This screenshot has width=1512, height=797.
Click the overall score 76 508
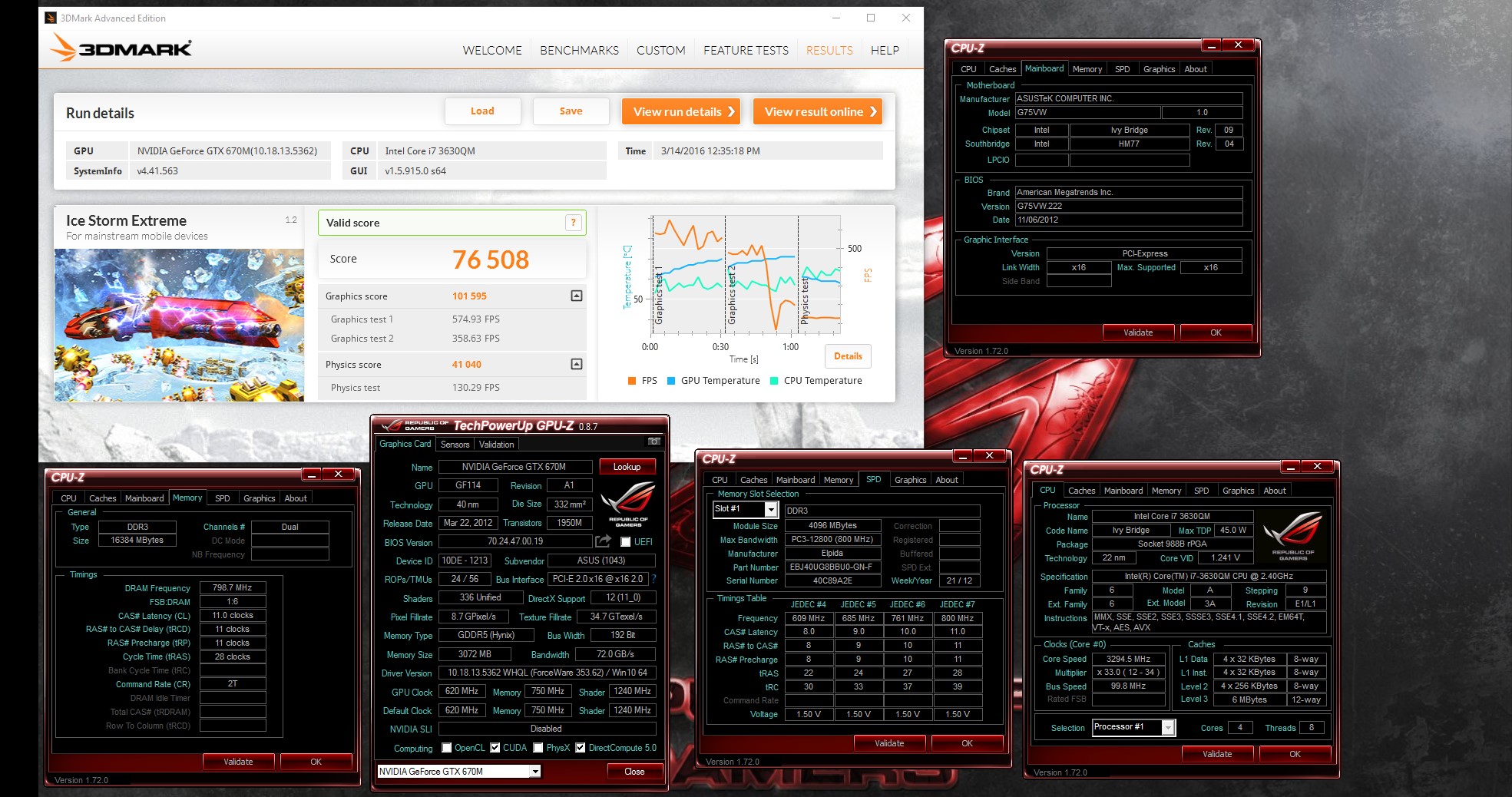491,260
